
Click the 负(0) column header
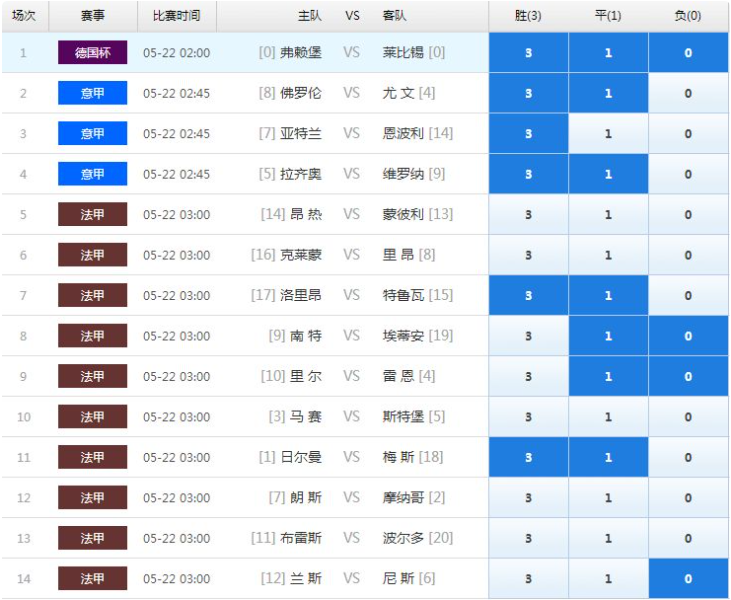pos(688,16)
